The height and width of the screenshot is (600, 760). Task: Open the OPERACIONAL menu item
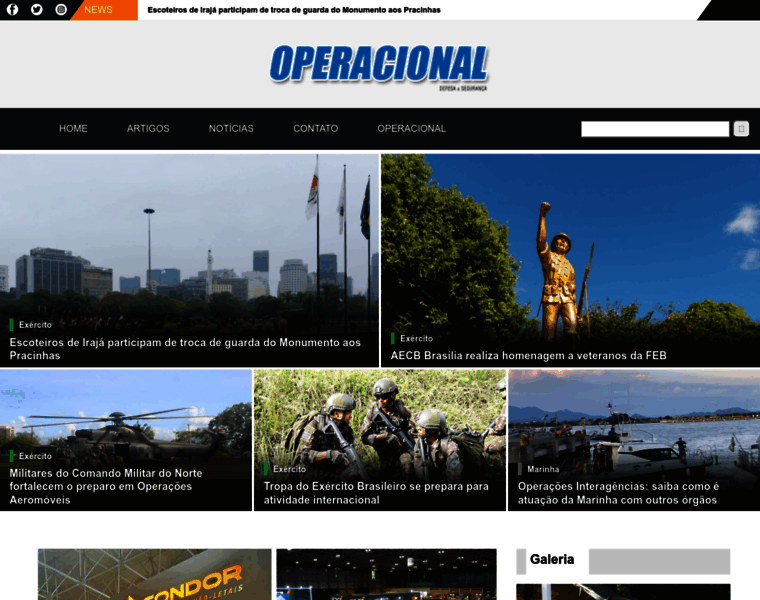click(x=412, y=128)
